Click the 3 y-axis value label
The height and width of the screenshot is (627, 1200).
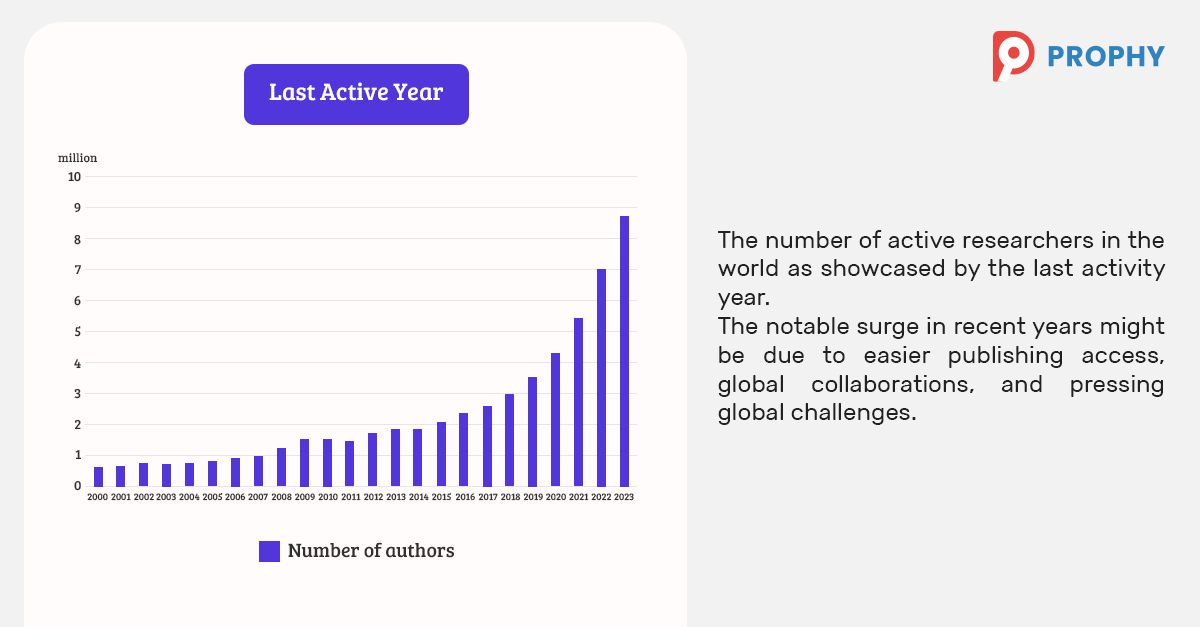coord(78,394)
